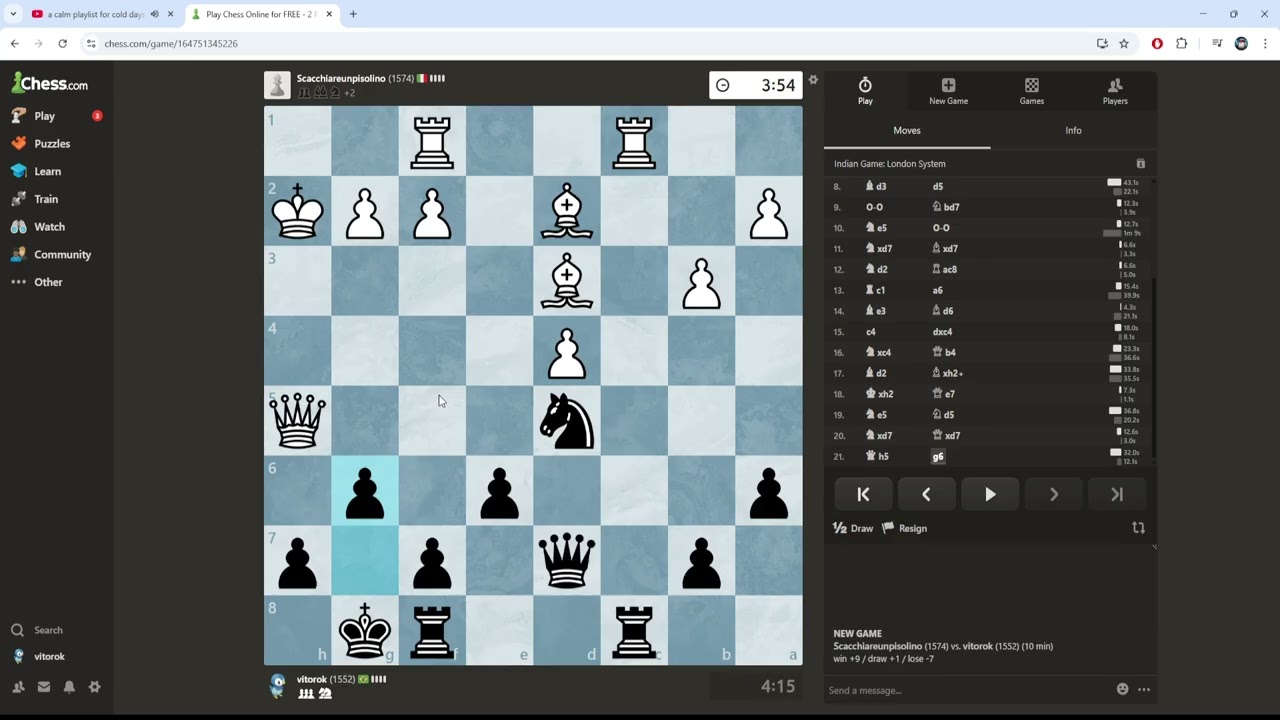Open chat more options menu
Screen dimensions: 1280x720
[1144, 689]
